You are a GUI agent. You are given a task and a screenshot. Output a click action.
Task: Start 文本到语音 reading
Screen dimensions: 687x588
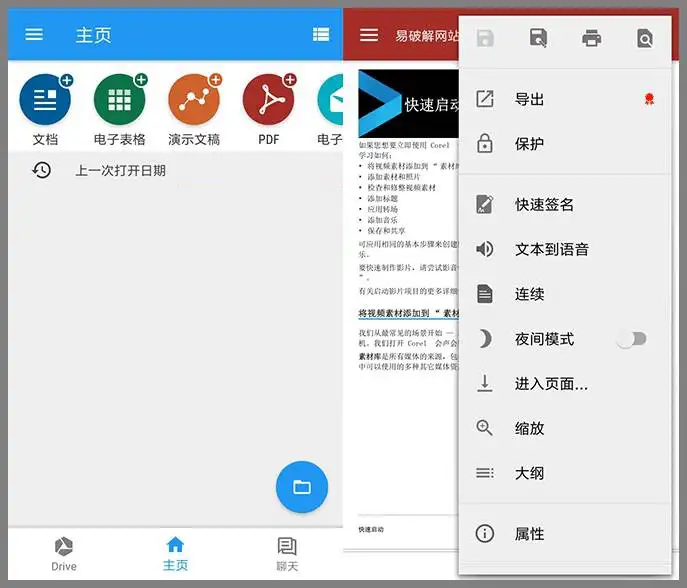pos(551,249)
